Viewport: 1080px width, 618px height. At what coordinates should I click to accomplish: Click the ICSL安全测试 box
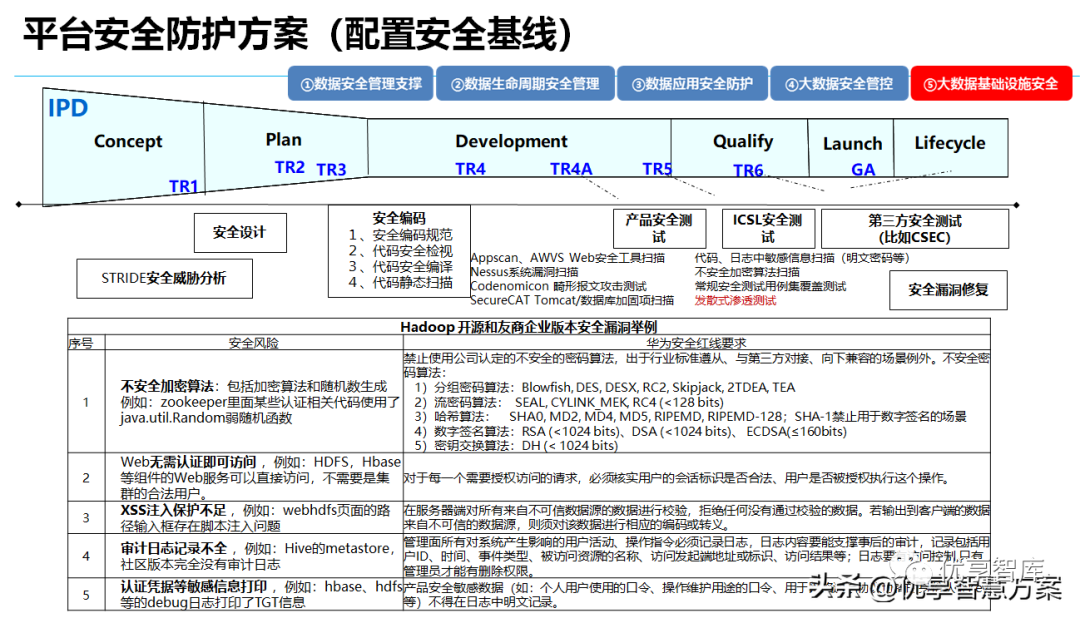point(768,228)
